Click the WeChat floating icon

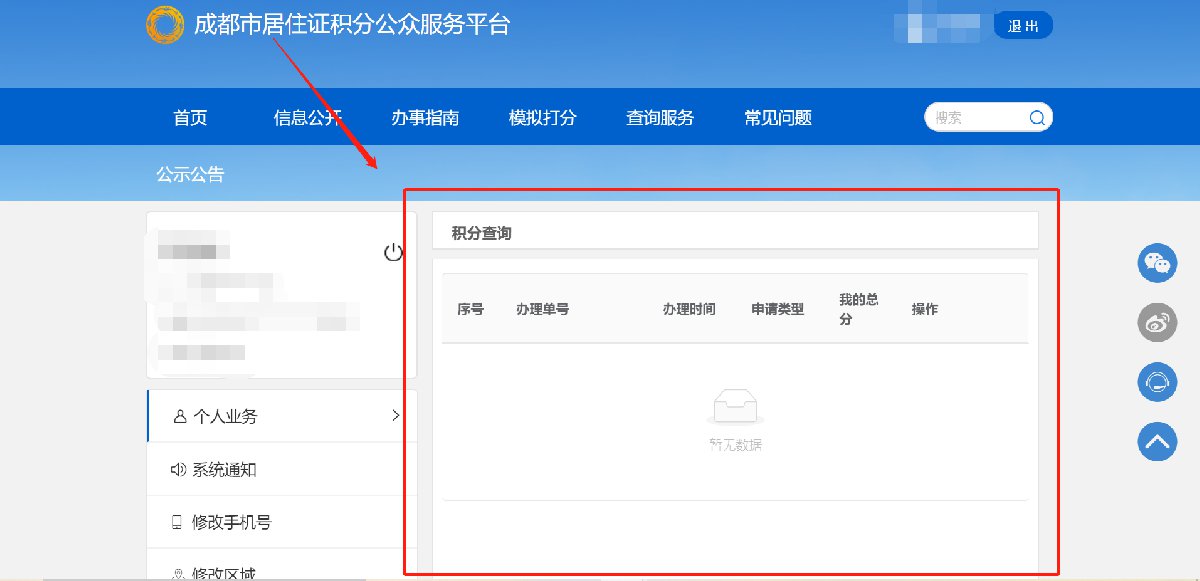click(1157, 263)
